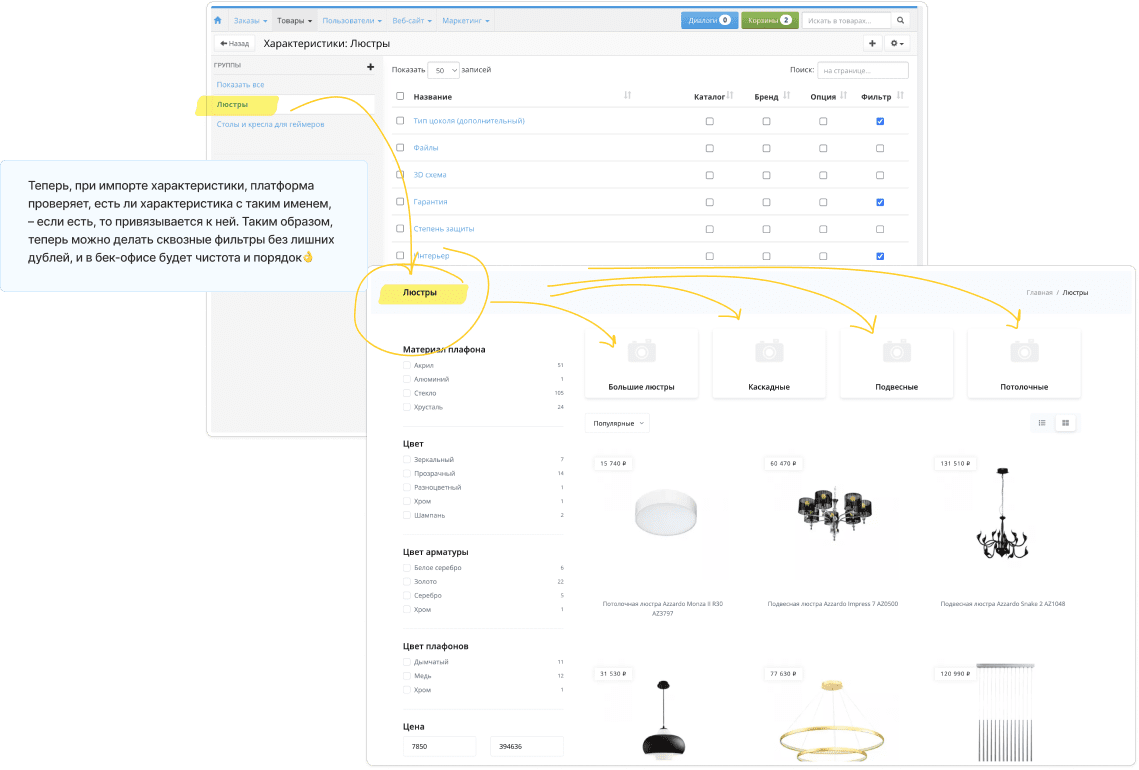Click the plus icon next to the gear

(x=872, y=44)
